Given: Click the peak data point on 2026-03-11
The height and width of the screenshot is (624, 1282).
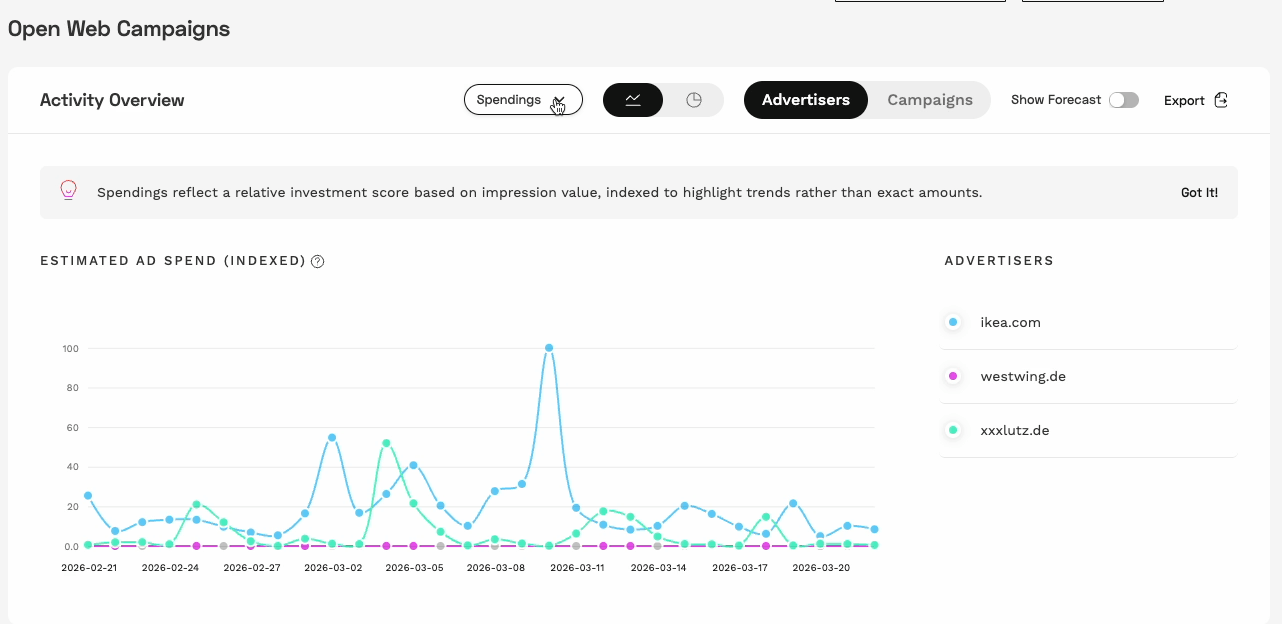Looking at the screenshot, I should pyautogui.click(x=548, y=347).
